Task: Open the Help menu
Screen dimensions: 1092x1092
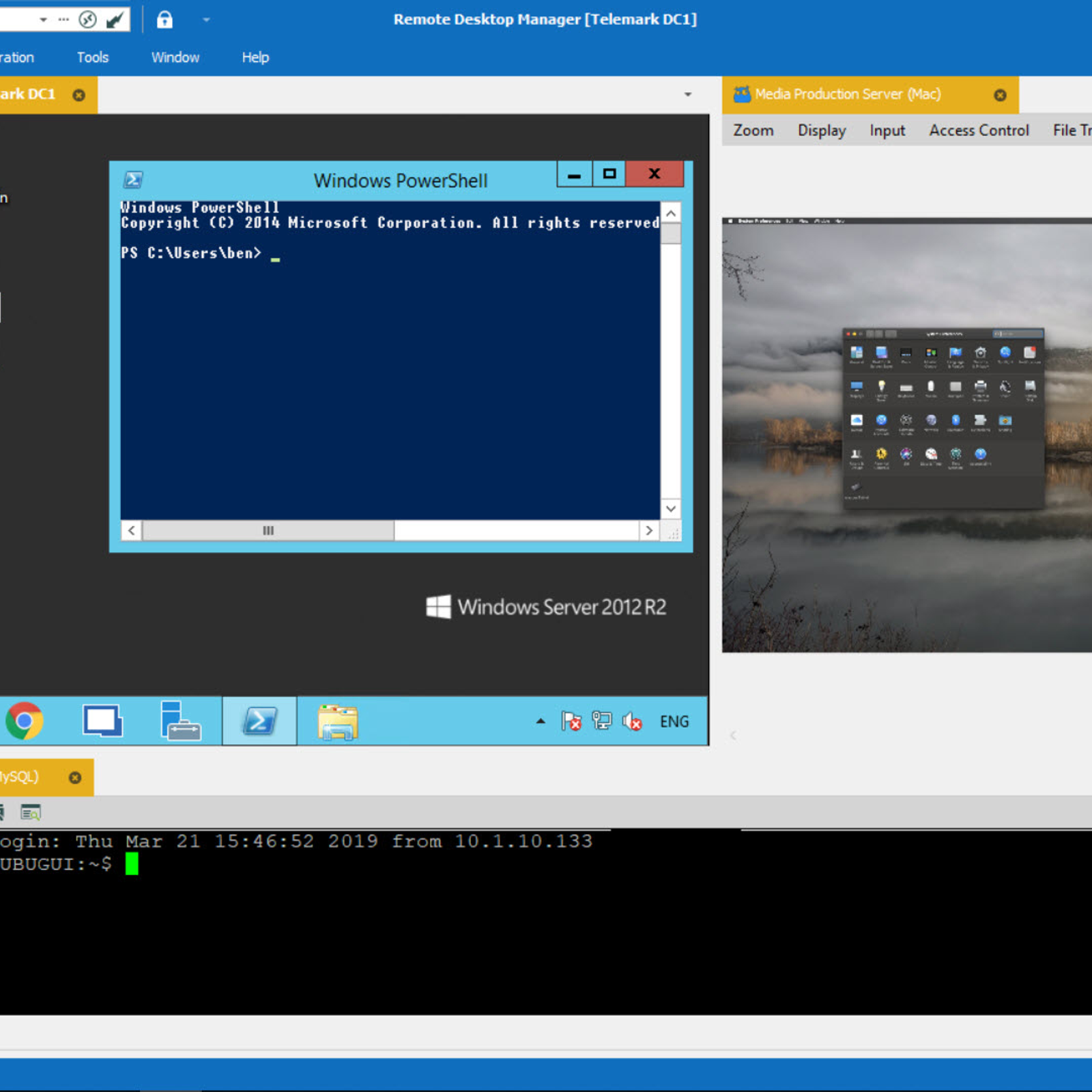Action: click(255, 57)
